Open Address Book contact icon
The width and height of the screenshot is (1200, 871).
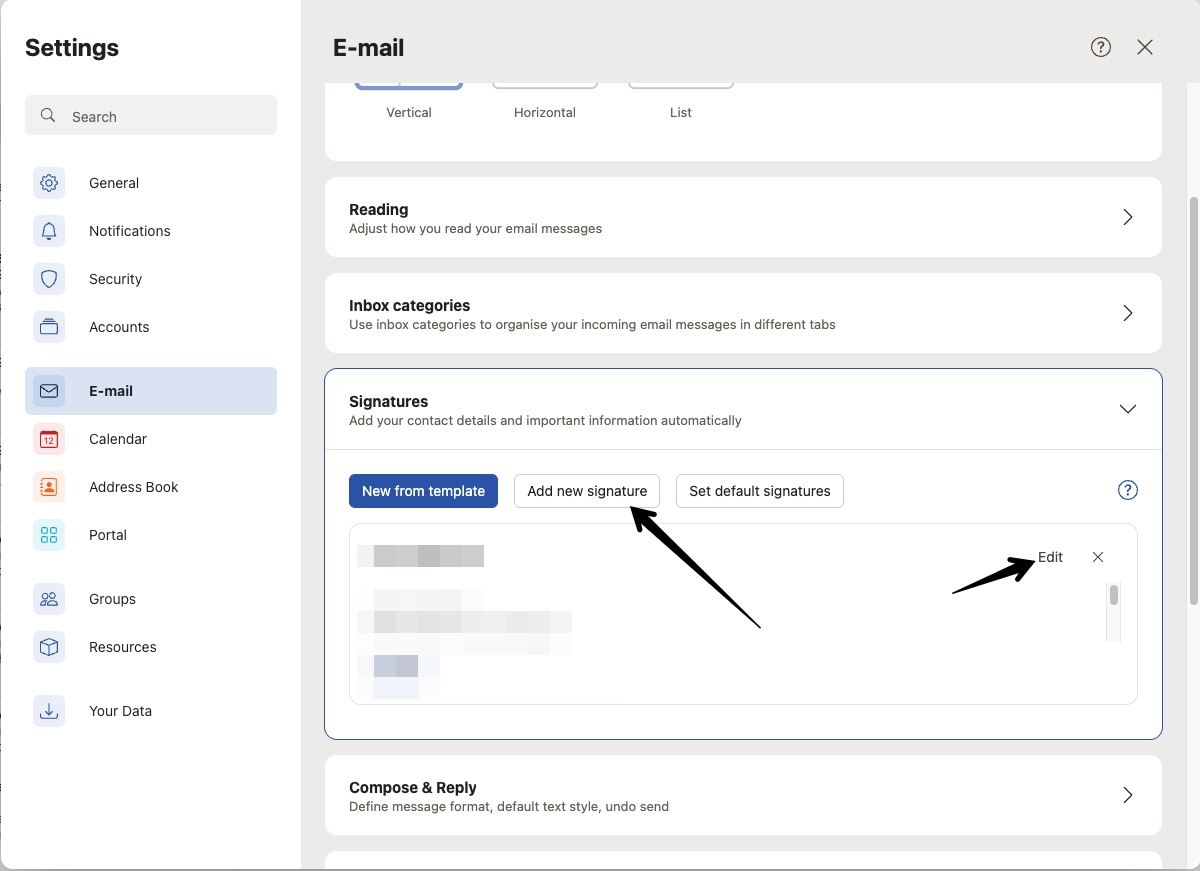49,487
